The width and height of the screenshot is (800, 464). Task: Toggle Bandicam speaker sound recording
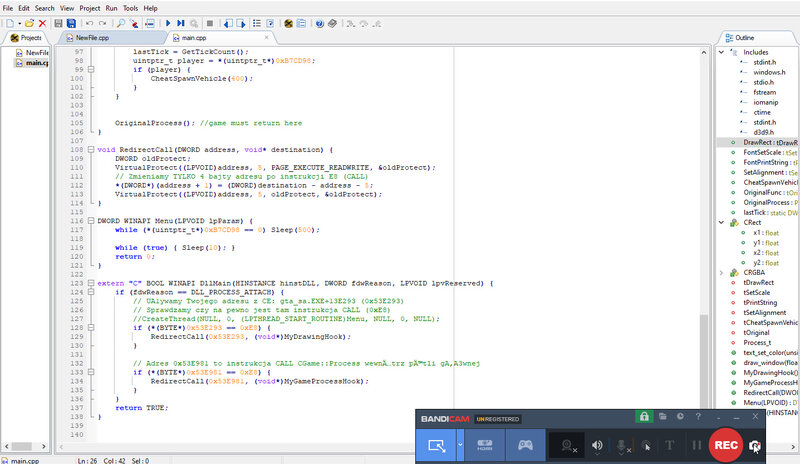(597, 446)
